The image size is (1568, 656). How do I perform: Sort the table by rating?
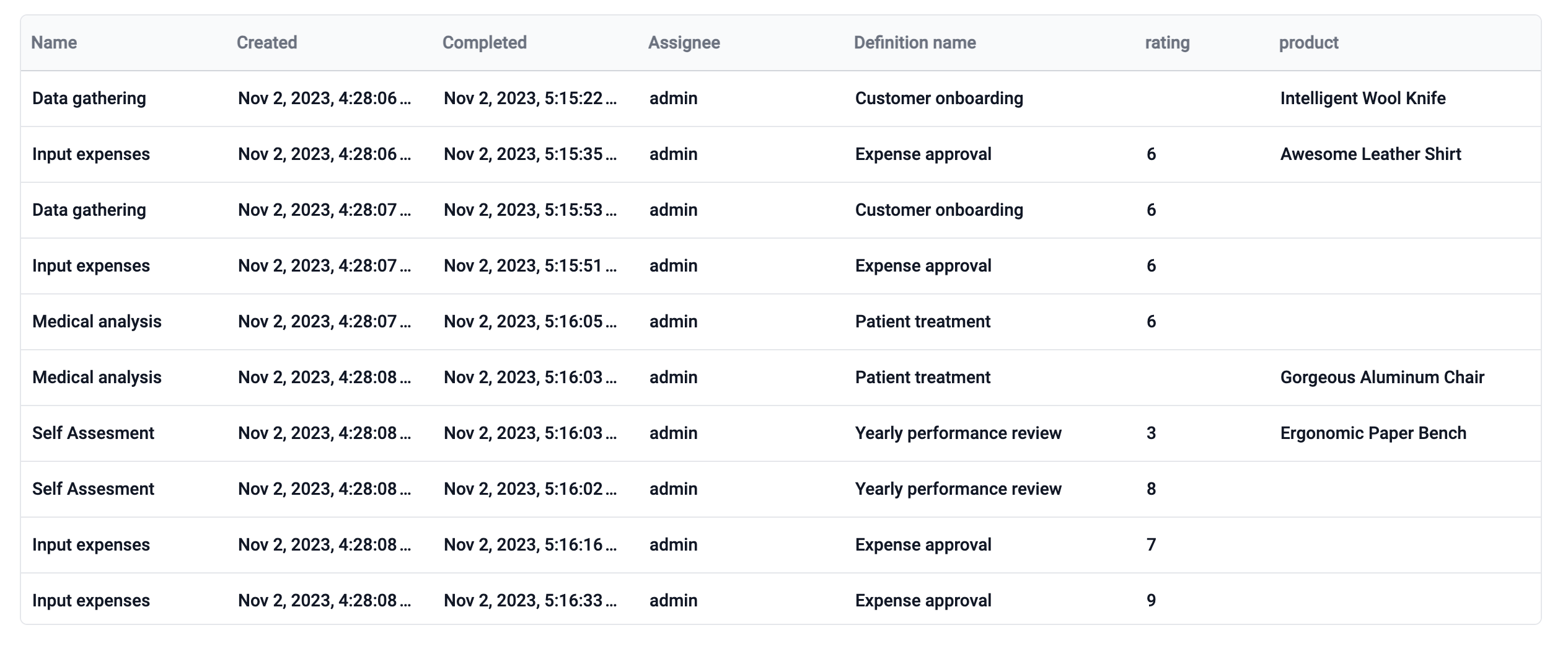pos(1167,42)
